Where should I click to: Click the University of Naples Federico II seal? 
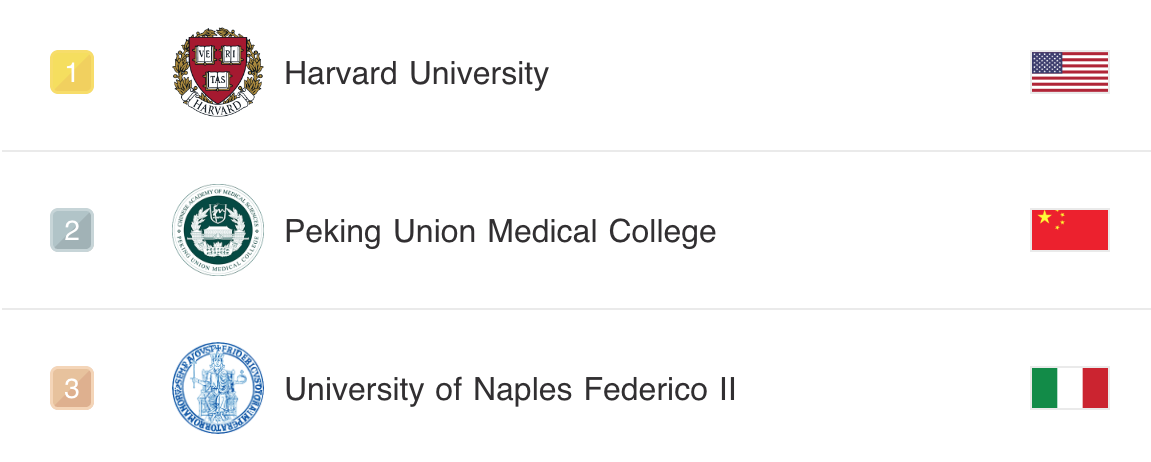tap(218, 388)
